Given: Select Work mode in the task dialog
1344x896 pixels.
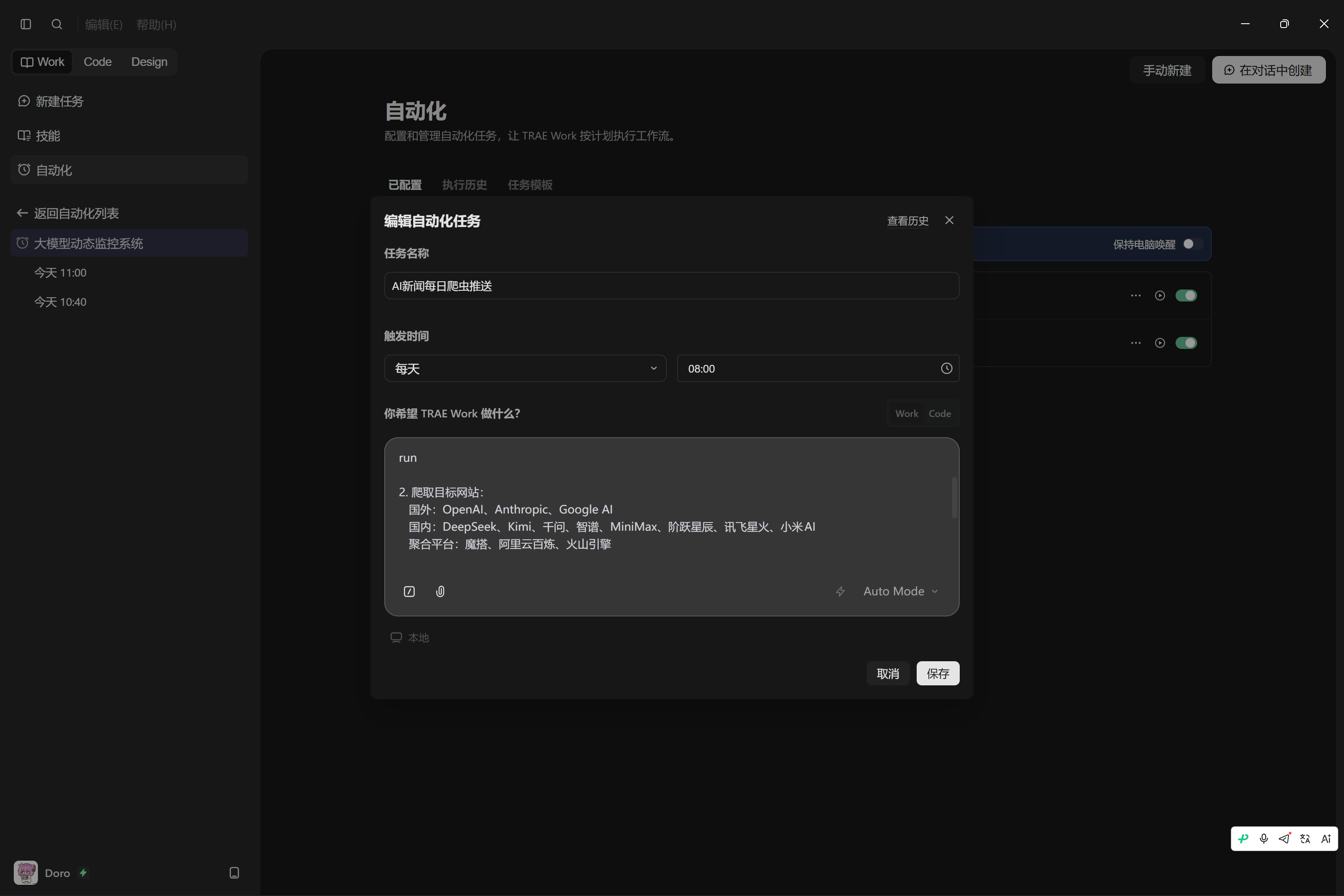Looking at the screenshot, I should click(906, 414).
